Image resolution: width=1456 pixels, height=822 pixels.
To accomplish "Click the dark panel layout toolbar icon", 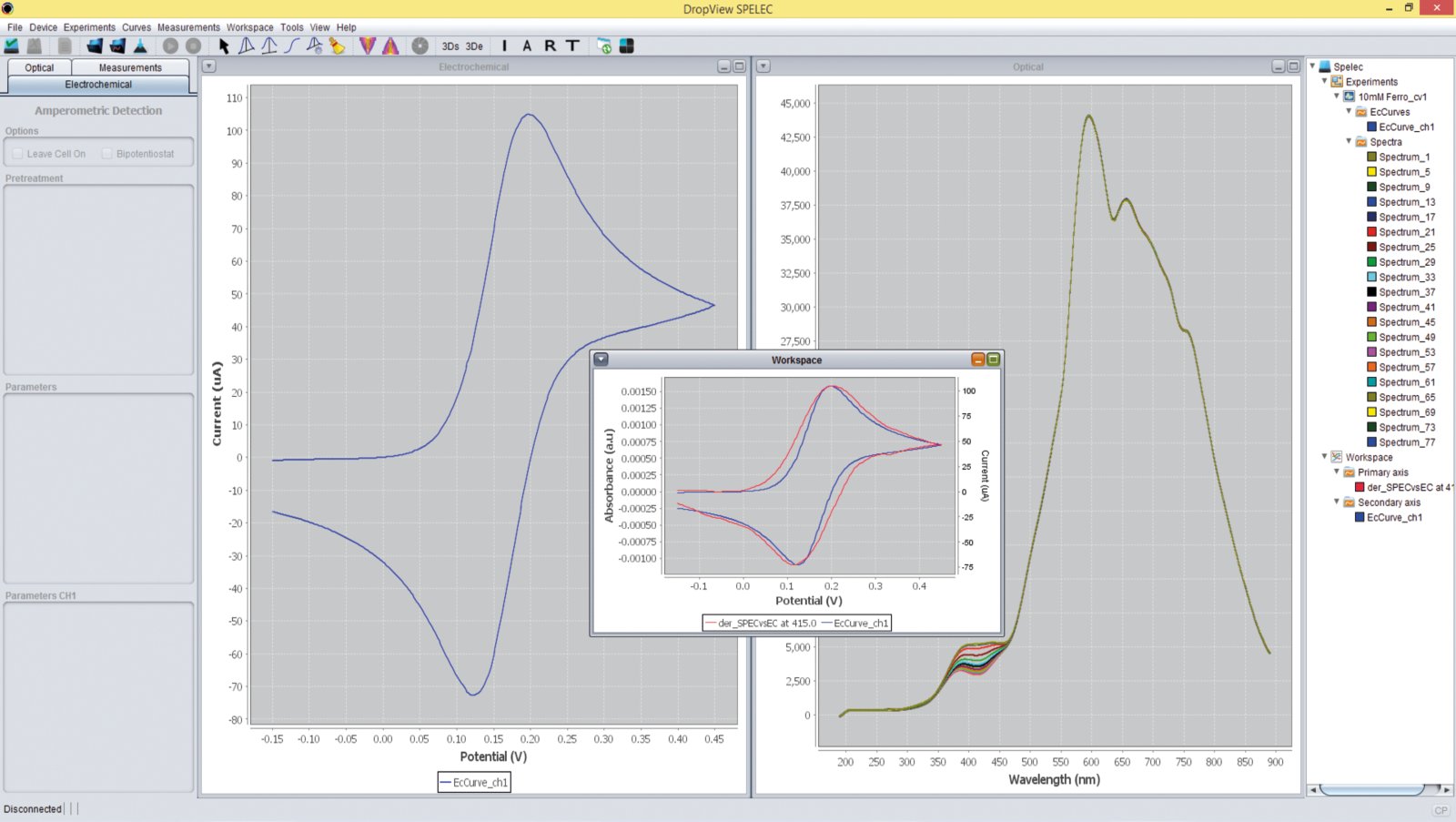I will click(x=627, y=46).
